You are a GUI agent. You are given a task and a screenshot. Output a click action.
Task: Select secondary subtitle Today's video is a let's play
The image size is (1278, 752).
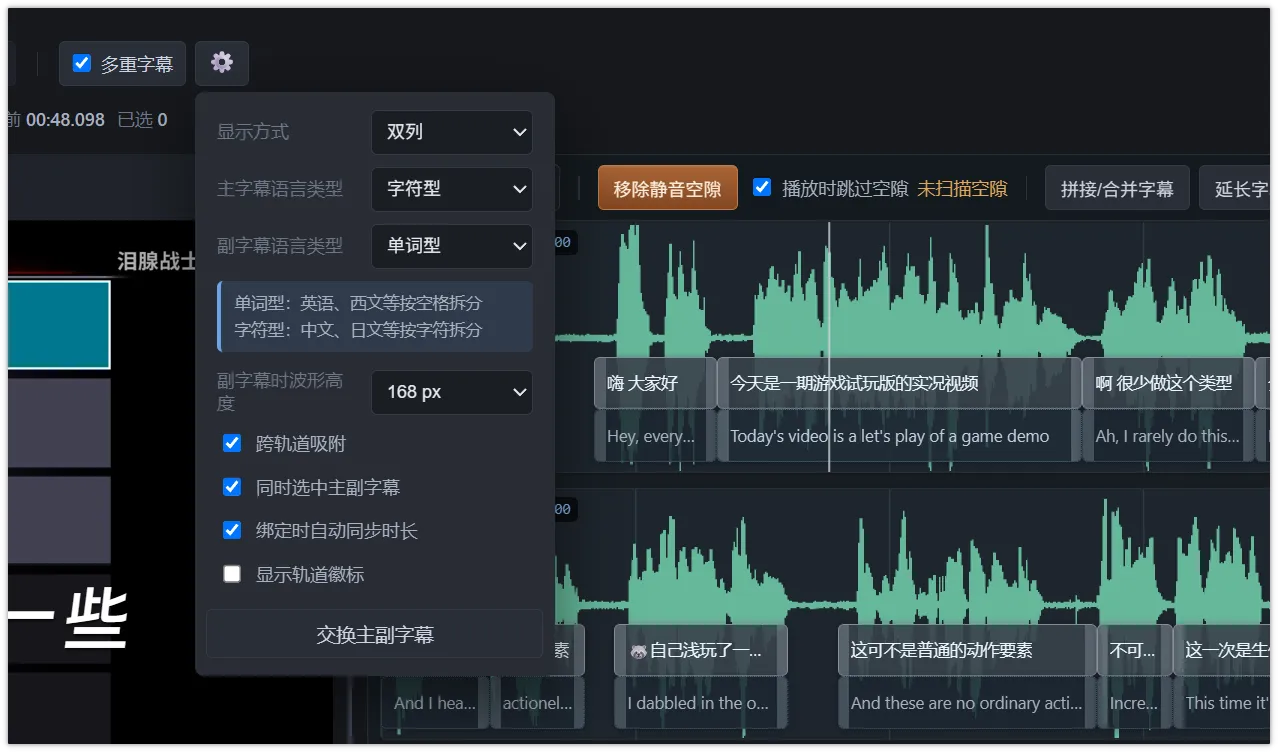click(899, 436)
